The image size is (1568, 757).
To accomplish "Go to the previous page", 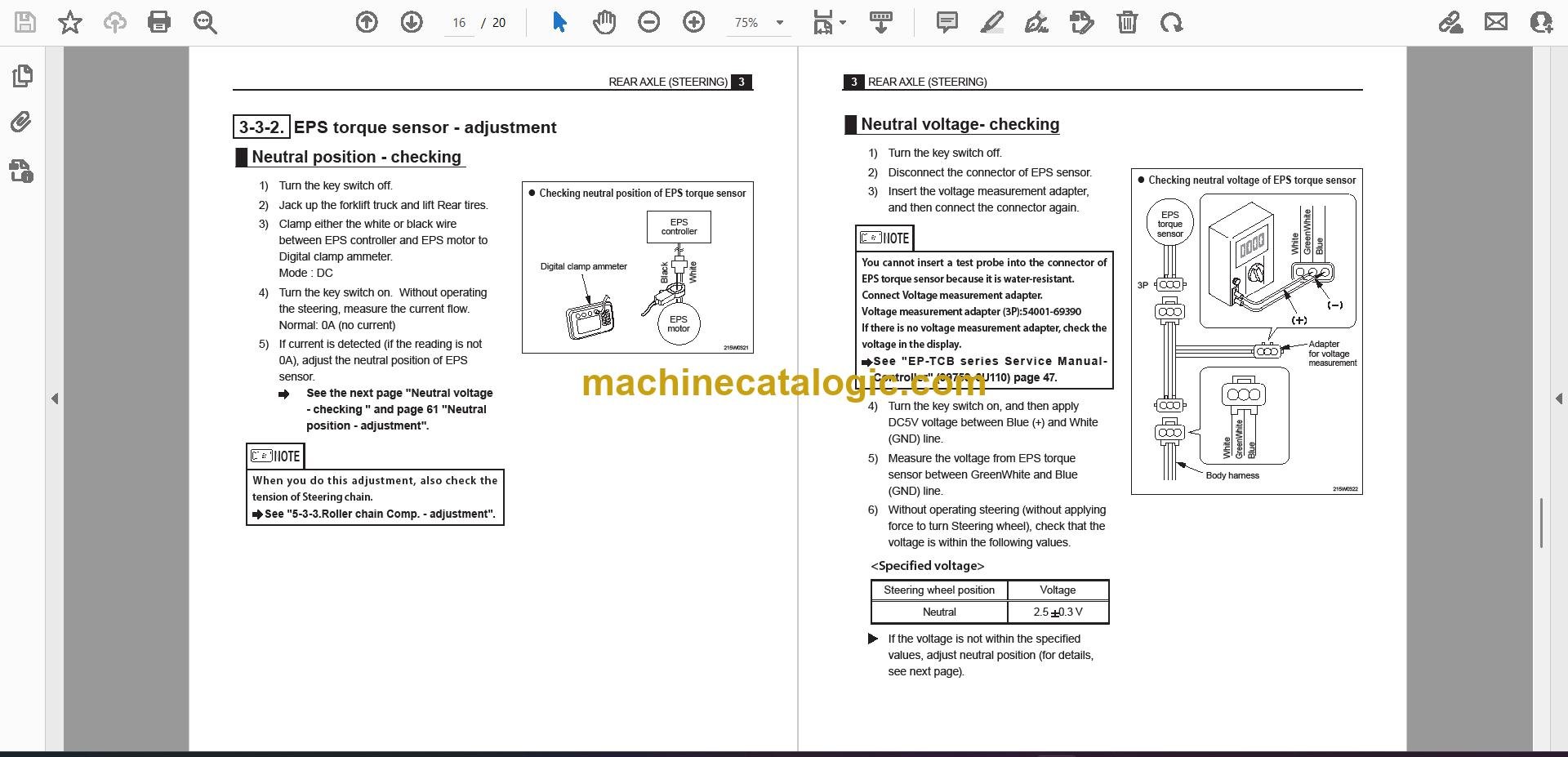I will (x=367, y=22).
